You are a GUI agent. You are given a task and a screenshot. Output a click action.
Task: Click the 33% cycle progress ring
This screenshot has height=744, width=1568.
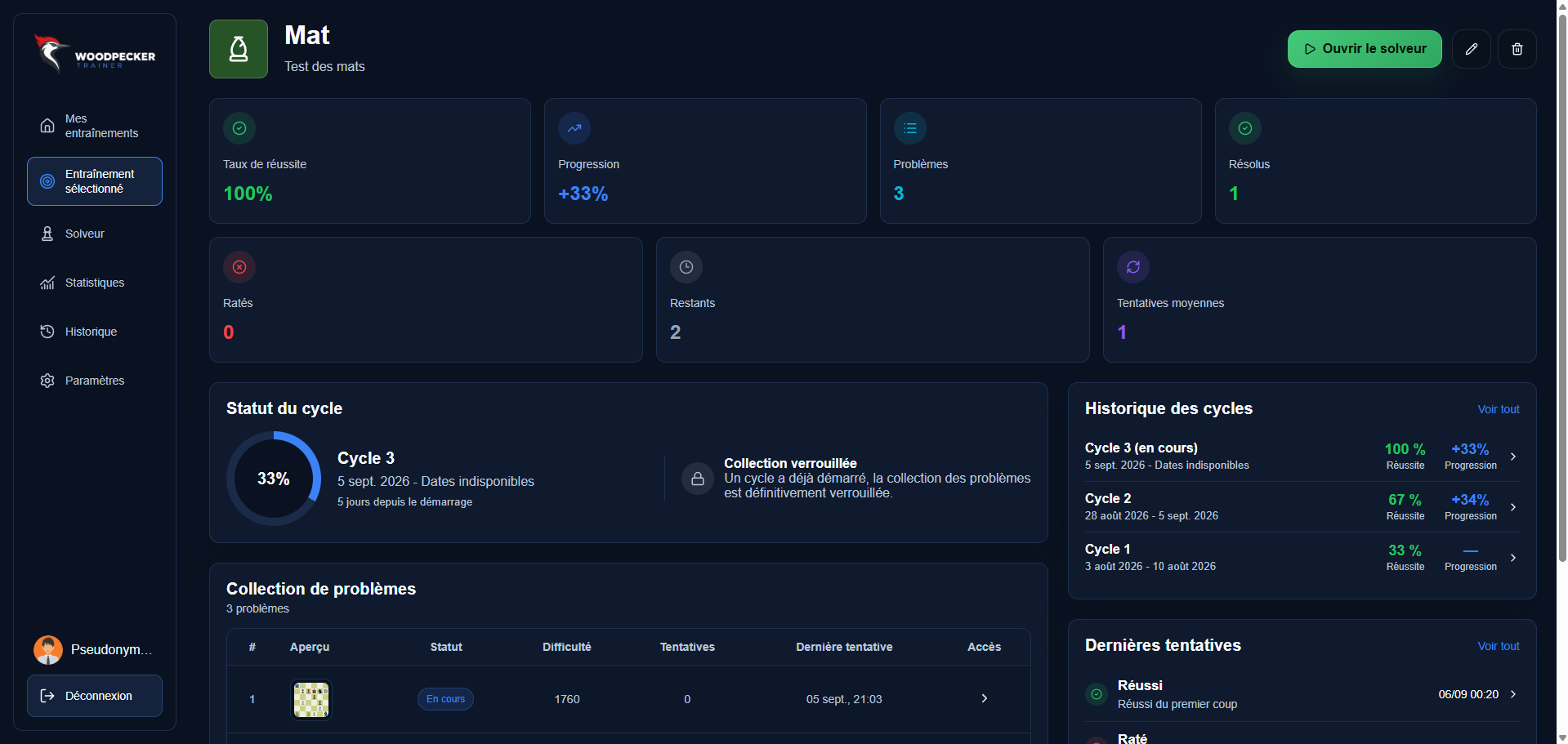[274, 479]
